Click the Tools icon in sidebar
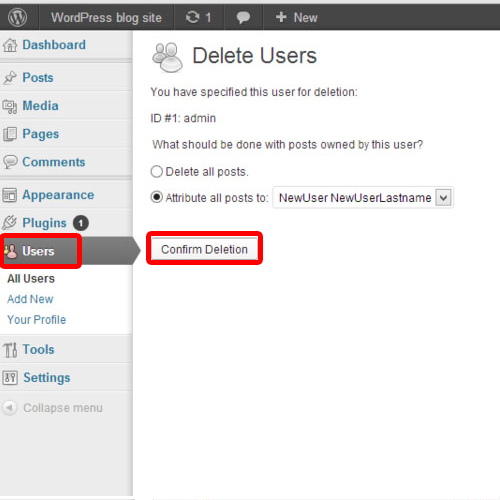 click(x=10, y=350)
